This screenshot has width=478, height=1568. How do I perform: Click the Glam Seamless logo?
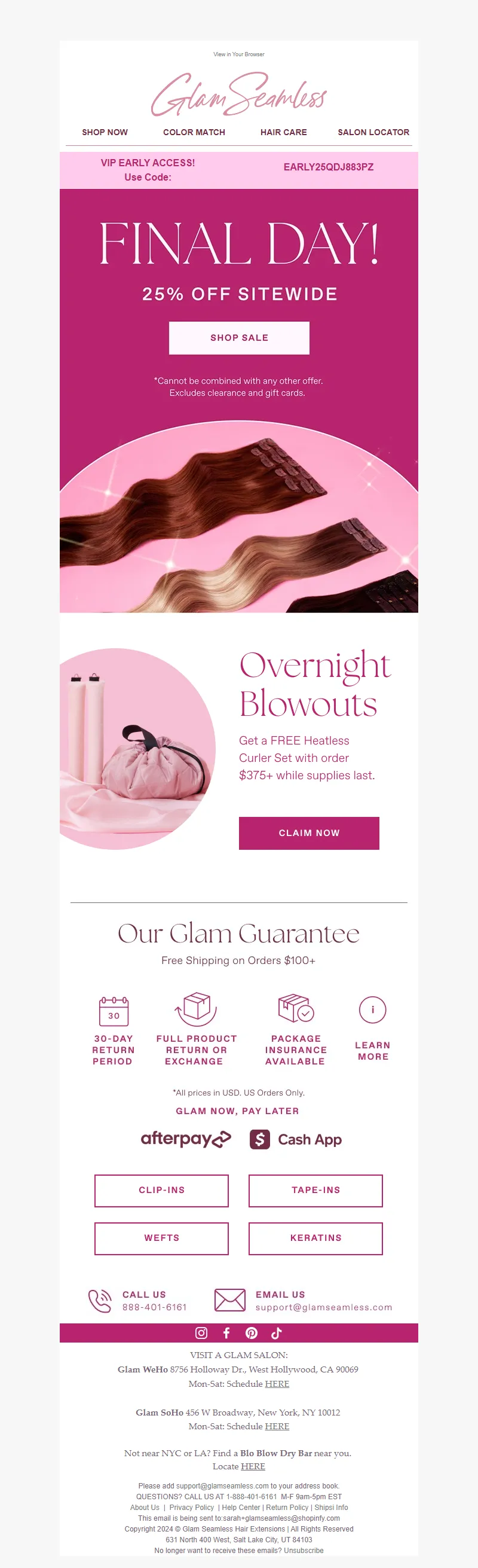pos(239,94)
